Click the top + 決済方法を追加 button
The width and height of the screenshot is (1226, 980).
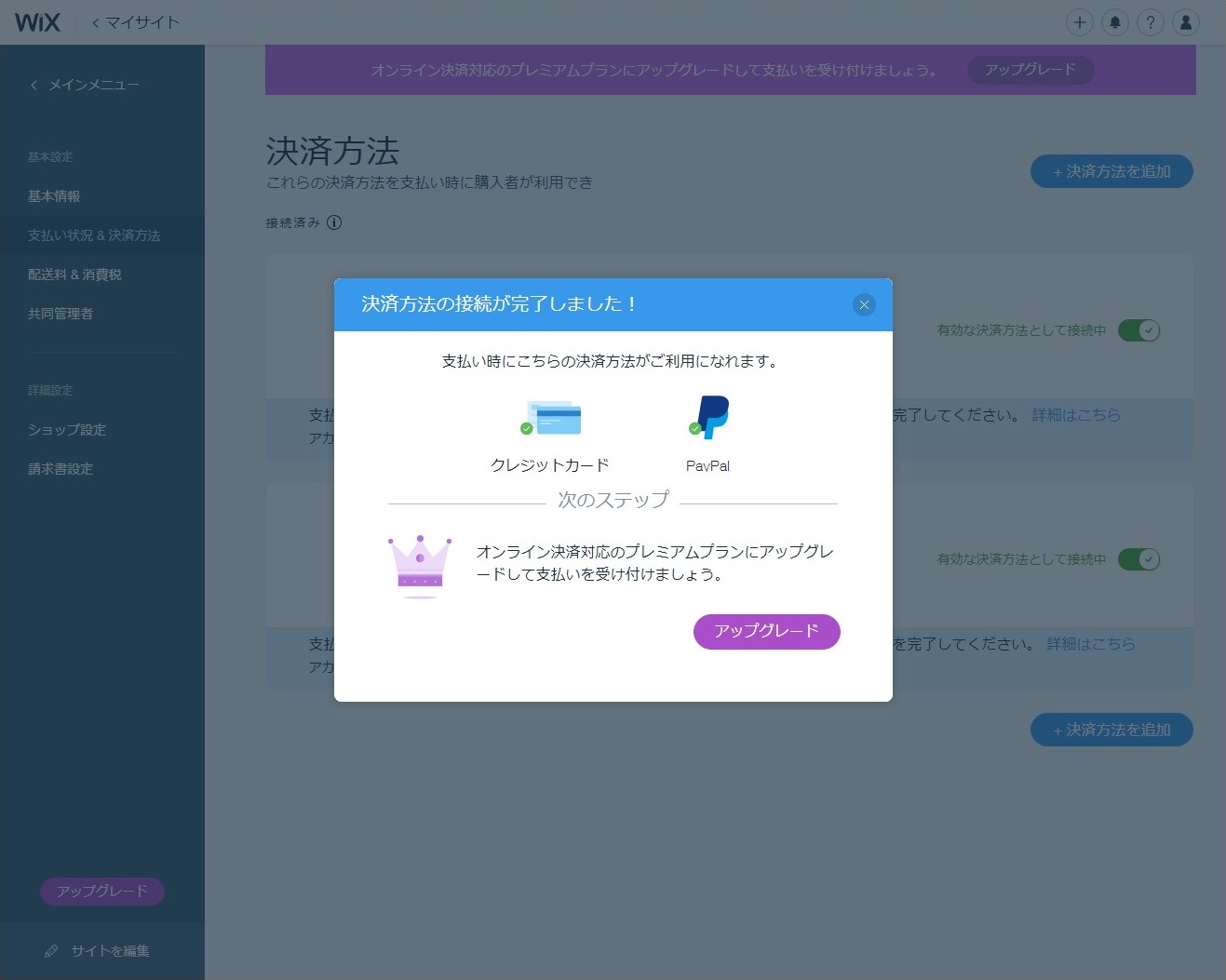[1111, 171]
